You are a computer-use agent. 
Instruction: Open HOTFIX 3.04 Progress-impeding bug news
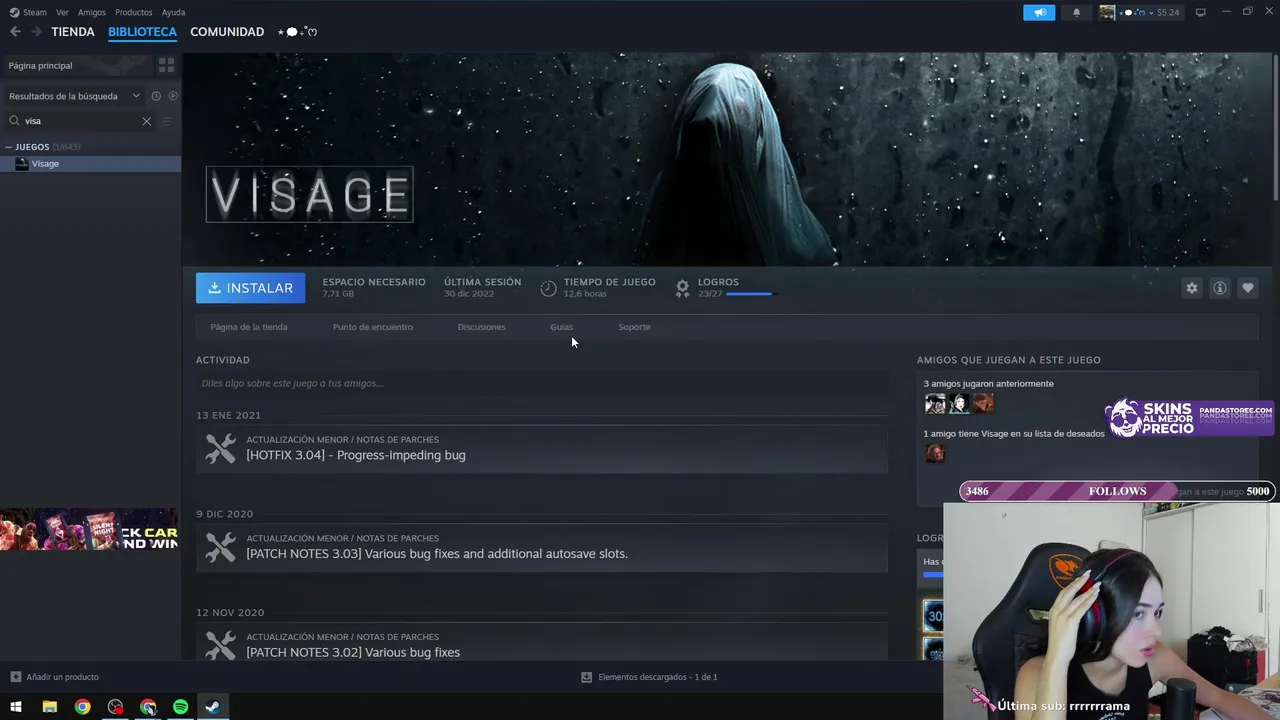tap(542, 449)
